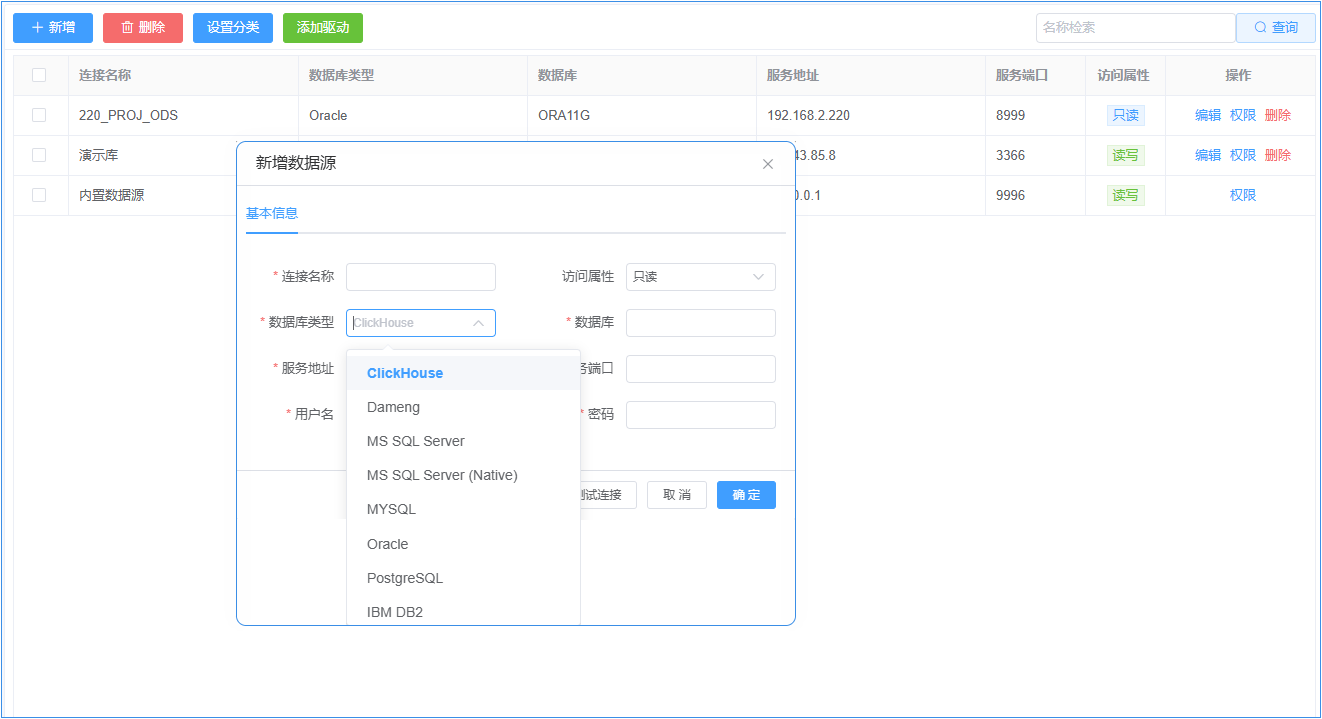Choose ClickHouse from the database type list
Screen dimensions: 1322x719
[463, 373]
